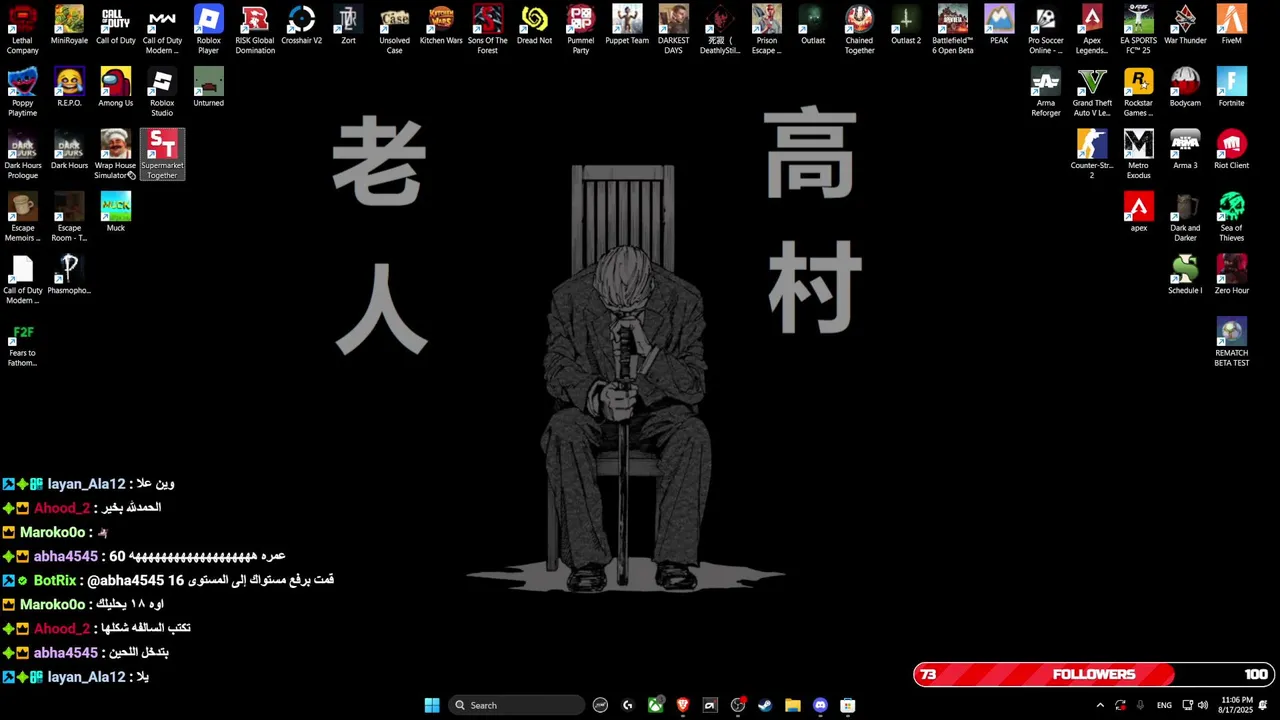The height and width of the screenshot is (720, 1280).
Task: Click the ENG language indicator
Action: (x=1164, y=705)
